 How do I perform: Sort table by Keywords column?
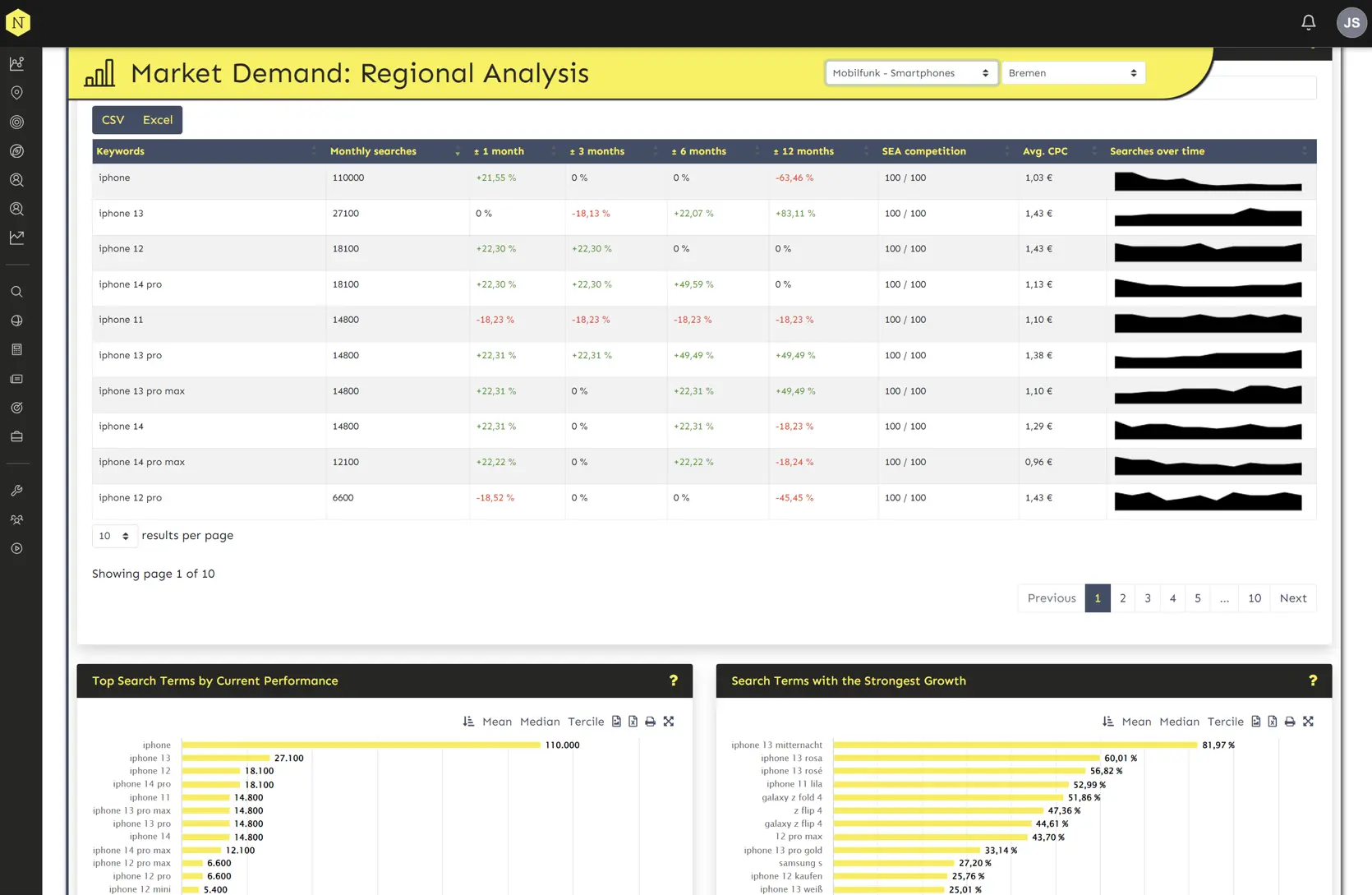(x=209, y=151)
